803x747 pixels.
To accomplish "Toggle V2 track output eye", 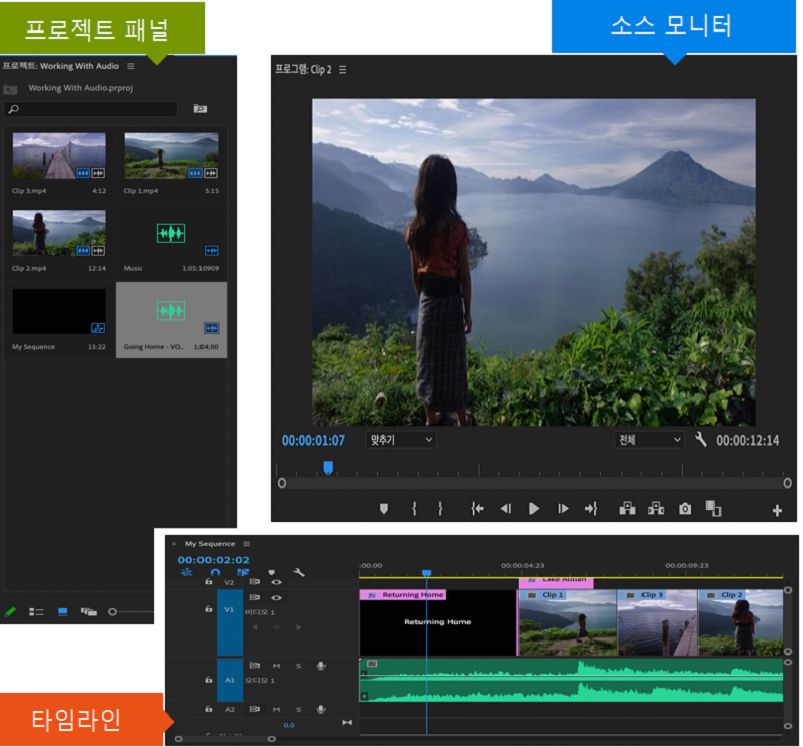I will tap(276, 582).
